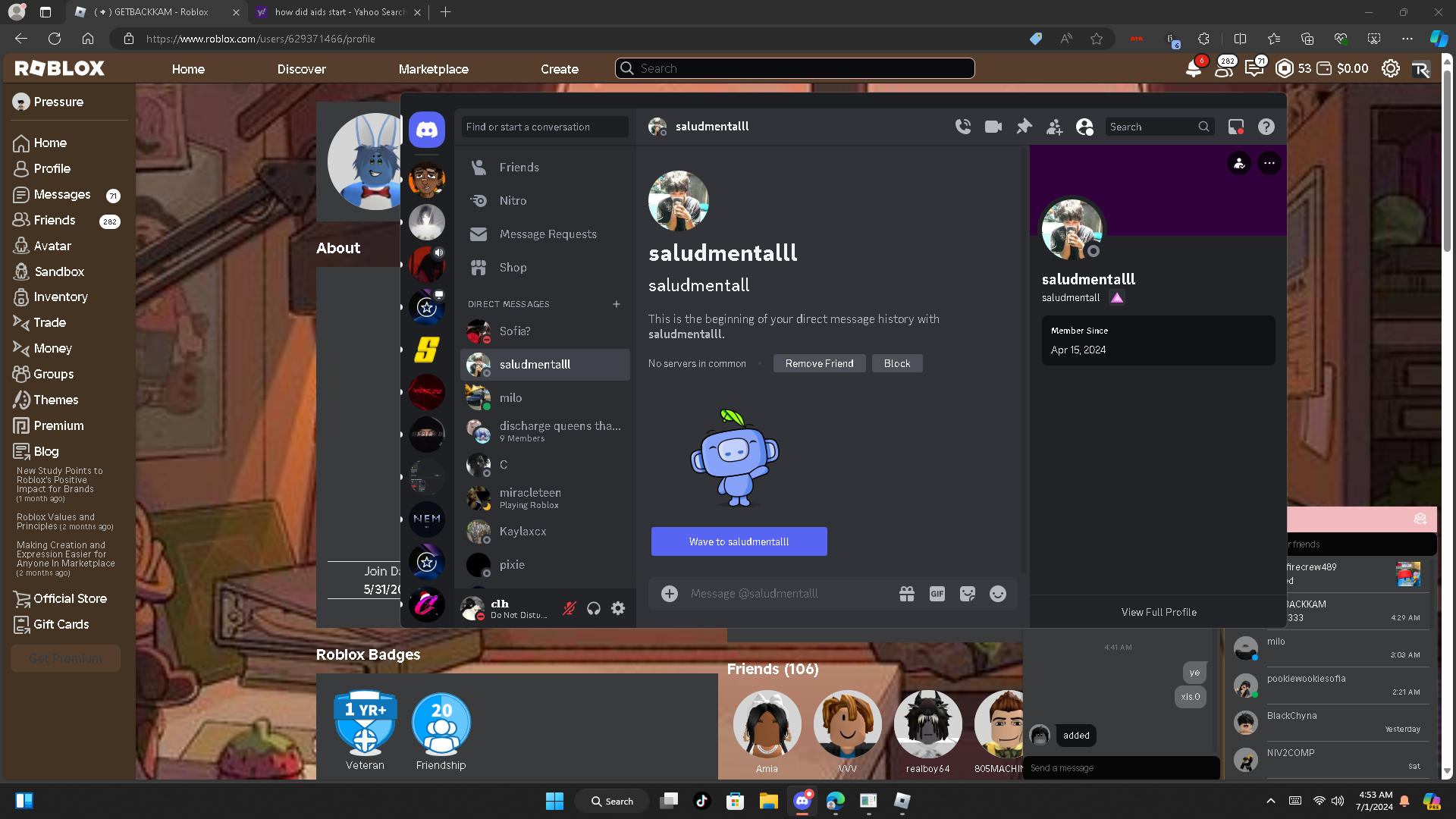This screenshot has width=1456, height=819.
Task: Open the discharge queens group DM
Action: tap(545, 431)
